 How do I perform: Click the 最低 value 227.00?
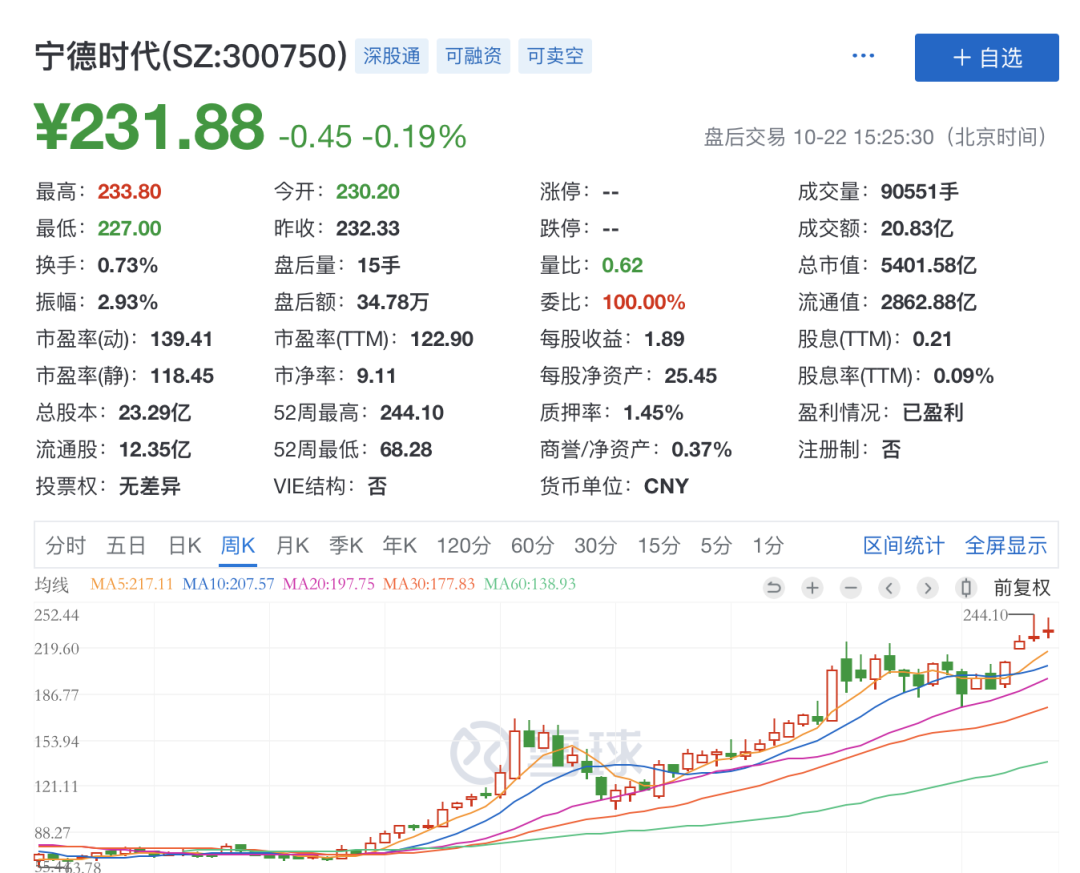pos(129,228)
